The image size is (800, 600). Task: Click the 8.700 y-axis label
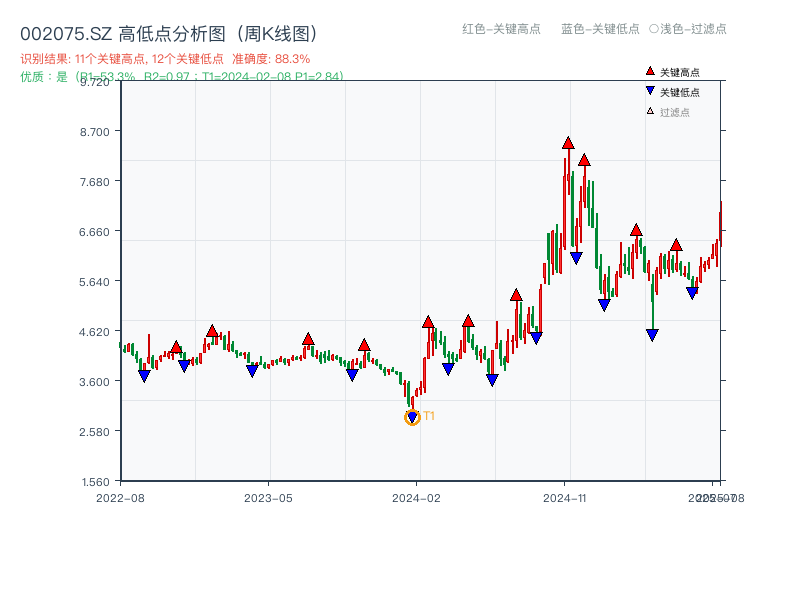(x=94, y=132)
